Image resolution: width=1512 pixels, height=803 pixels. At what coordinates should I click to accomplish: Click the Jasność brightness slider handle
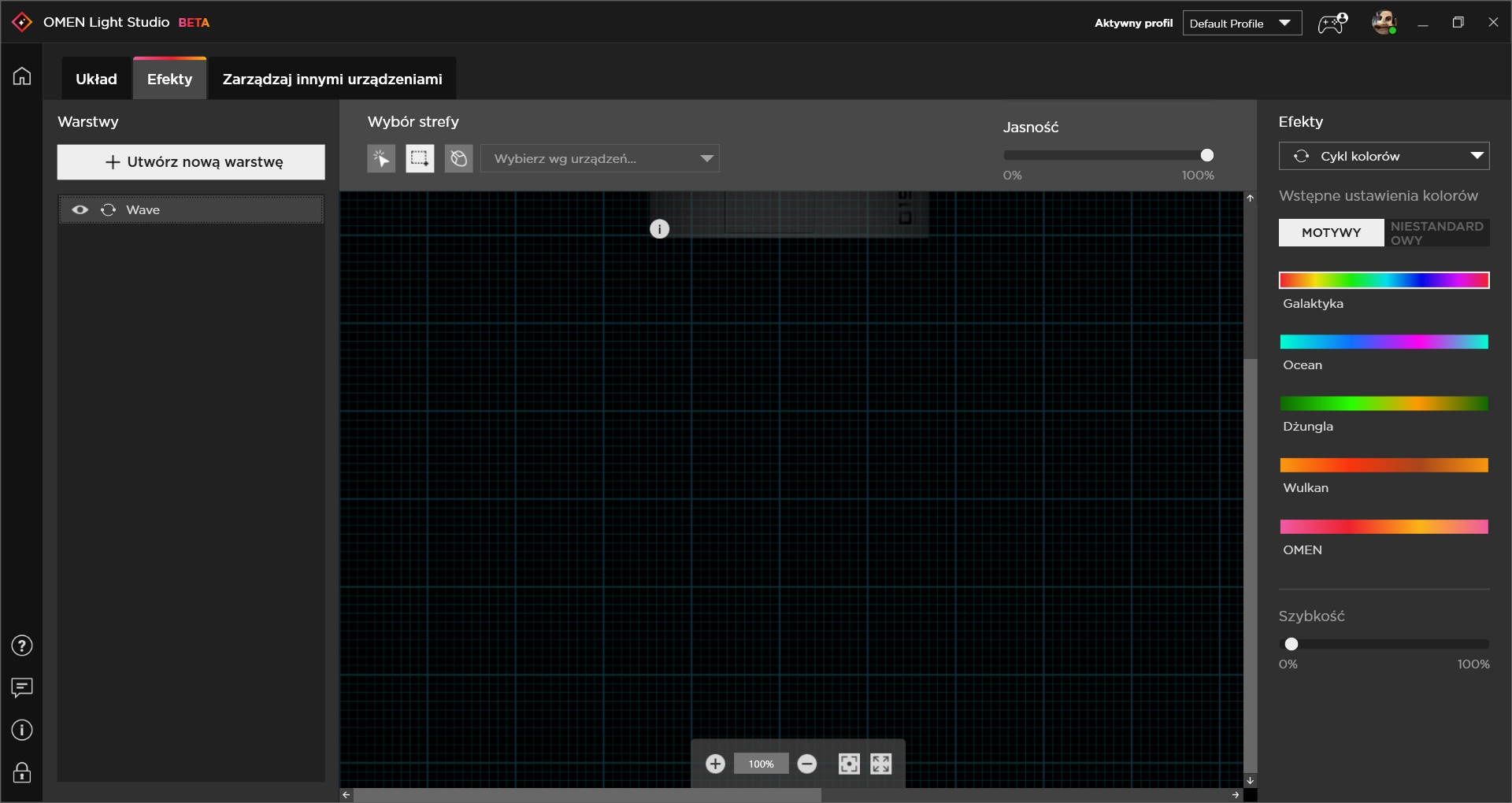tap(1206, 155)
